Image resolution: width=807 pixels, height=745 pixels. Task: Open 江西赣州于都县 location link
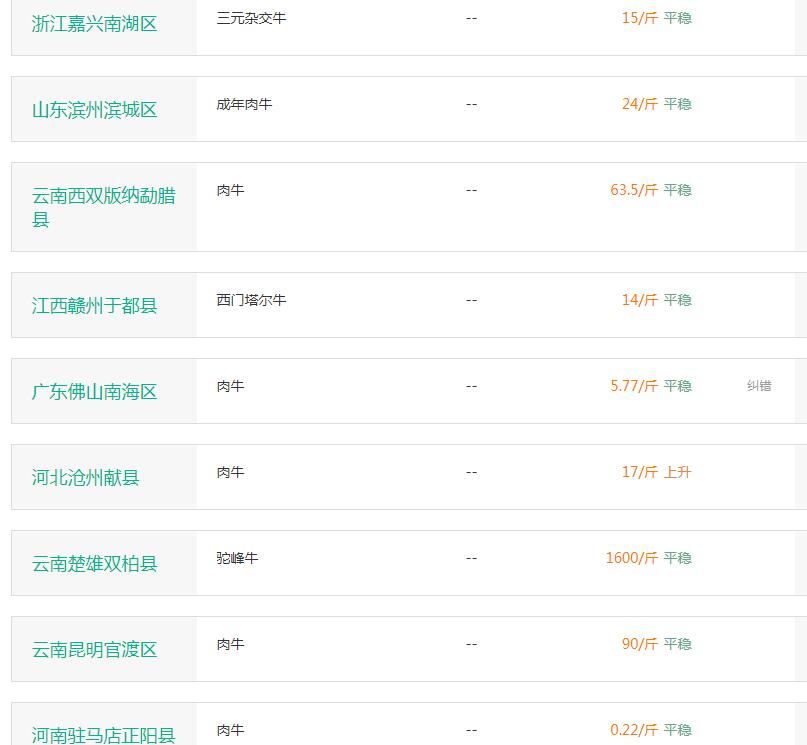pyautogui.click(x=94, y=306)
